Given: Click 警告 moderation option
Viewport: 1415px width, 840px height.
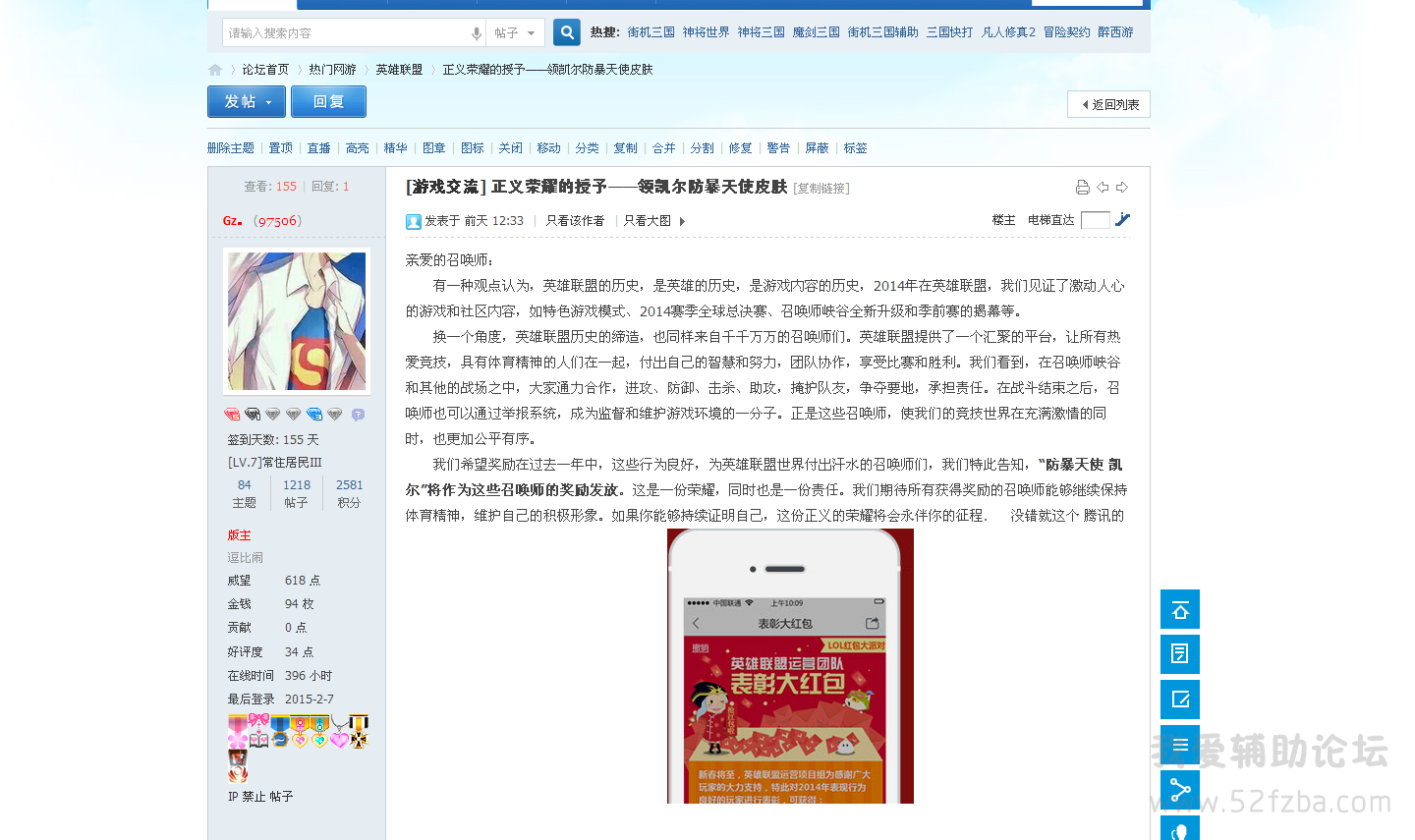Looking at the screenshot, I should (779, 148).
